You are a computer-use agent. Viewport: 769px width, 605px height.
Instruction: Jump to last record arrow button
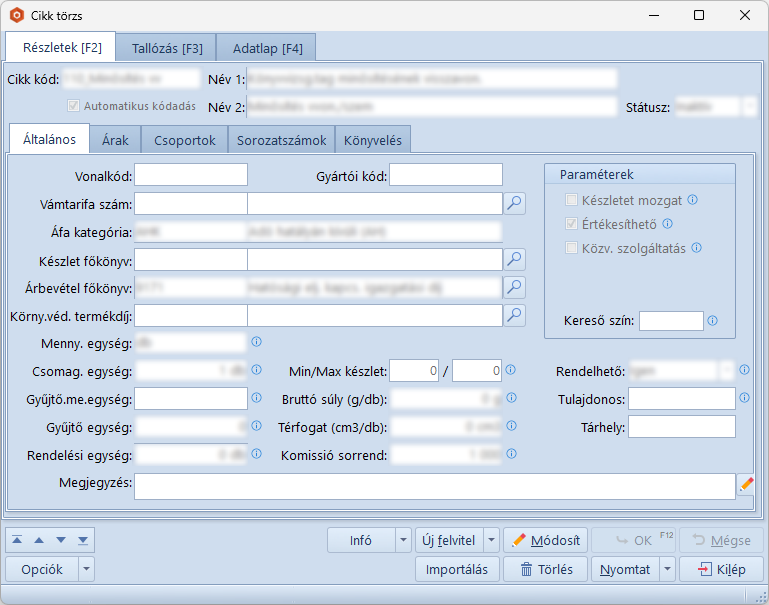(x=83, y=540)
